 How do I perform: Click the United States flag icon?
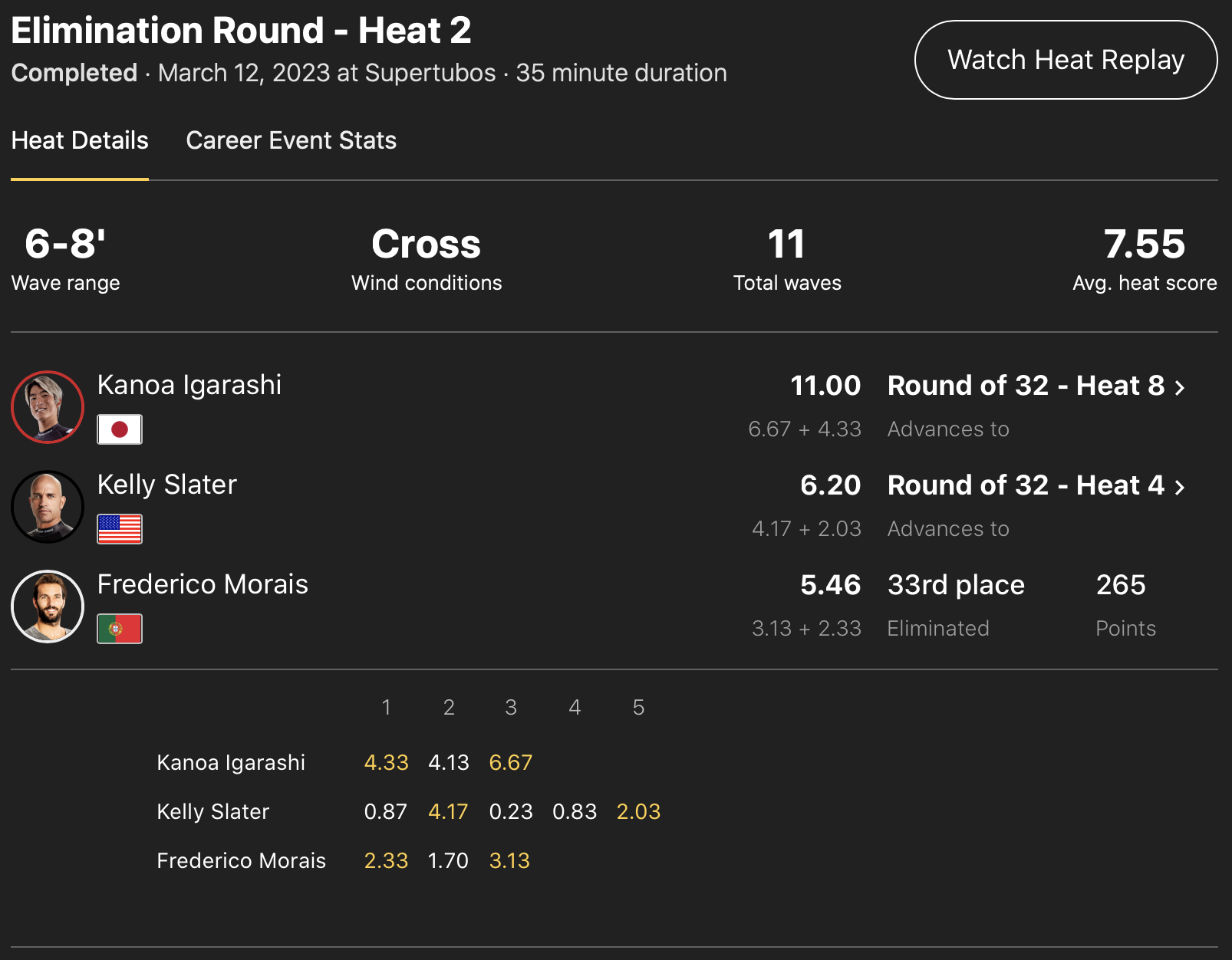click(120, 529)
